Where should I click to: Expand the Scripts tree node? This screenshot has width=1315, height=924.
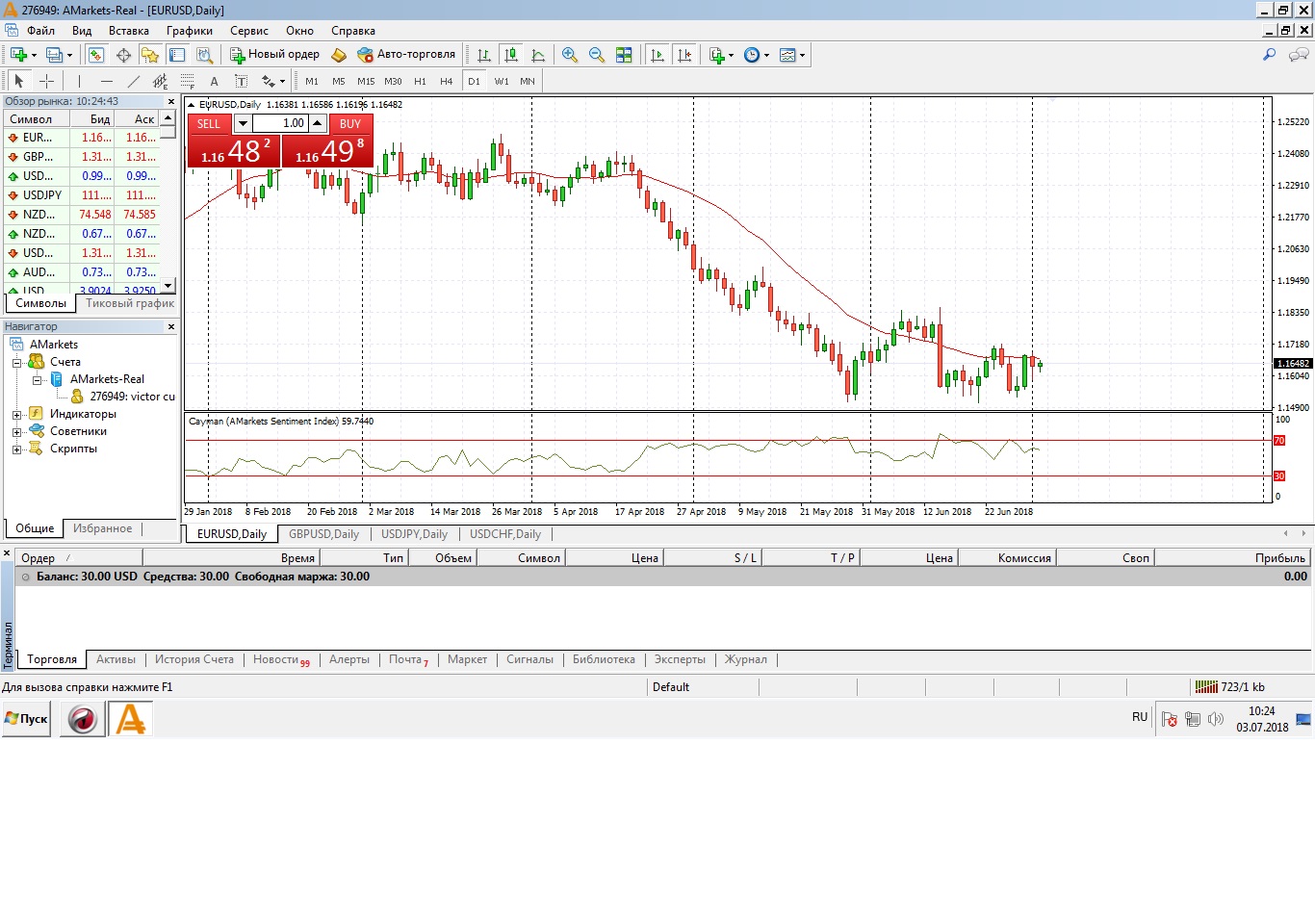click(16, 449)
